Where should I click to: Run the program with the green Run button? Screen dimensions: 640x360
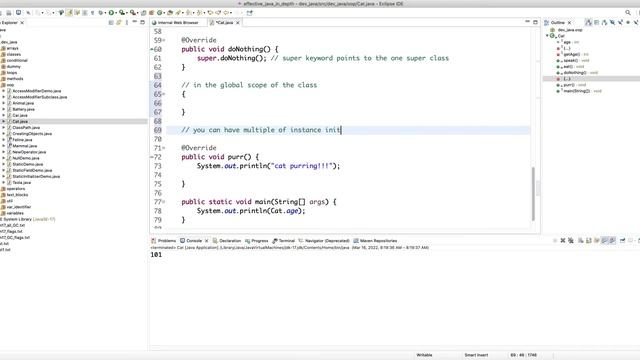[111, 13]
